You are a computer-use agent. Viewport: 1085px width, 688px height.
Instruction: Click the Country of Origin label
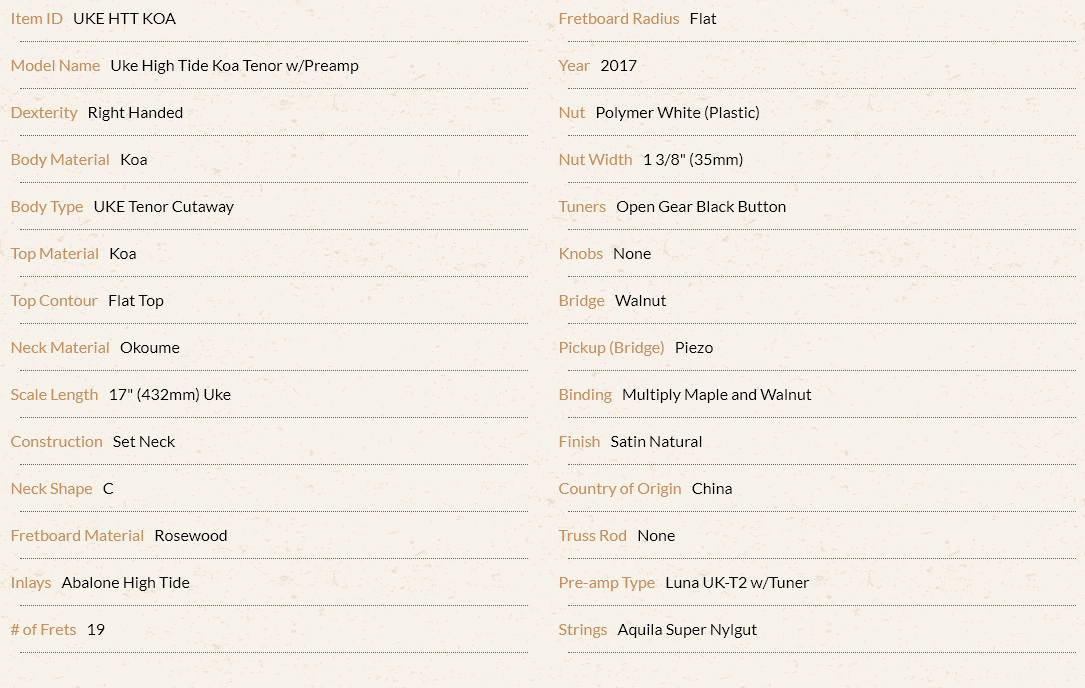(619, 489)
